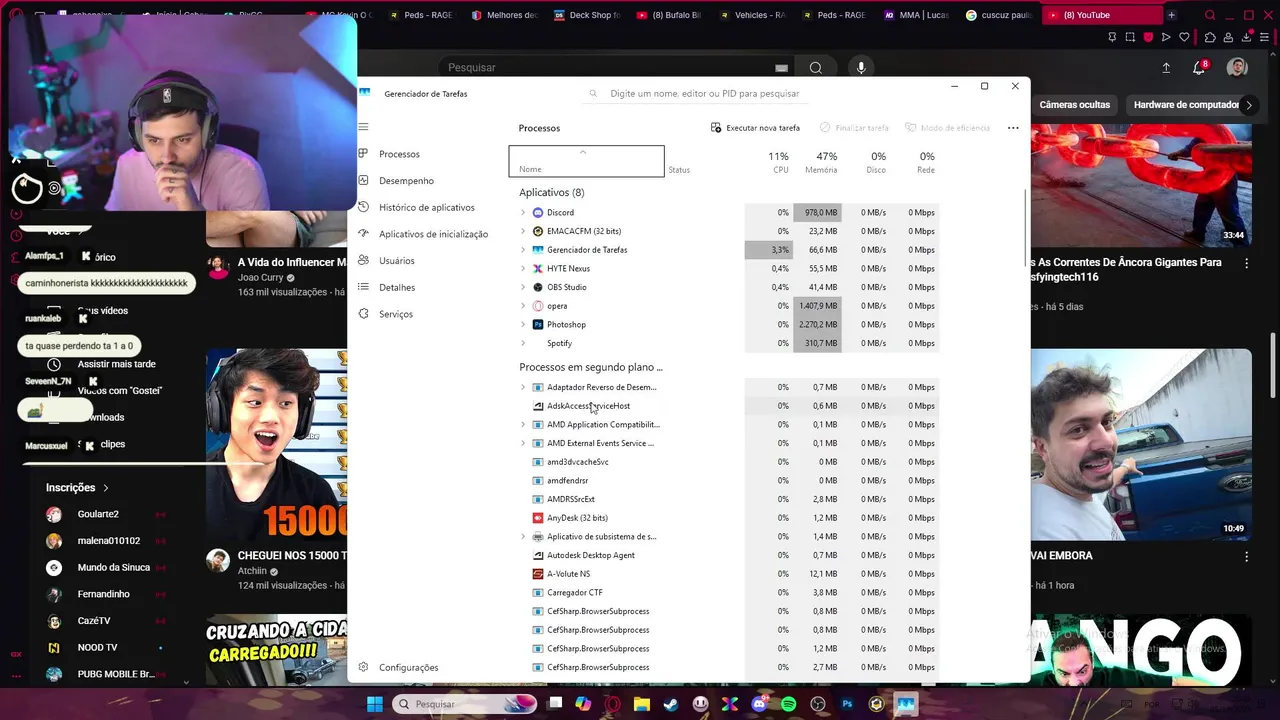1280x720 pixels.
Task: Open Histórico de aplicativos section
Action: (427, 207)
